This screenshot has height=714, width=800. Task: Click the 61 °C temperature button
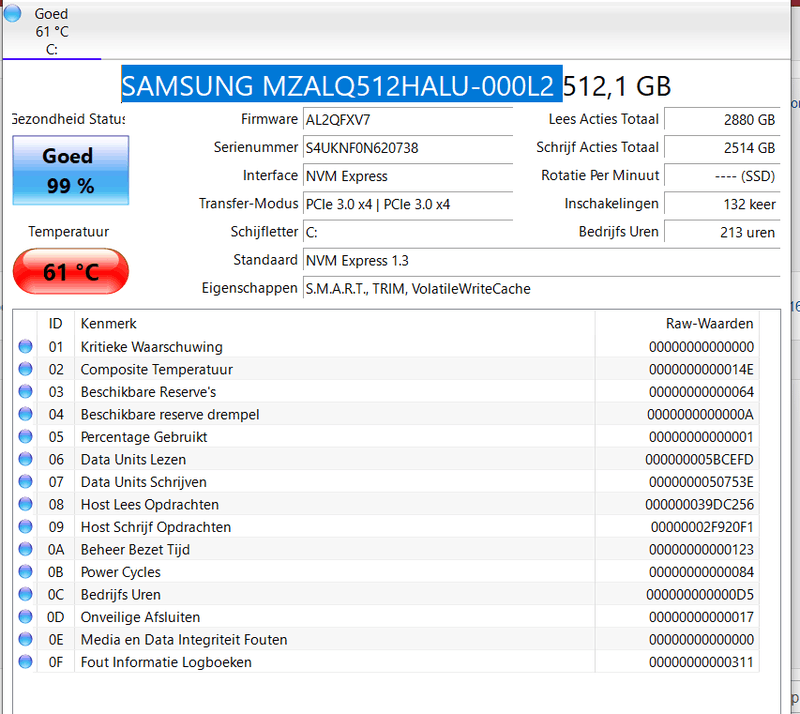pos(70,272)
